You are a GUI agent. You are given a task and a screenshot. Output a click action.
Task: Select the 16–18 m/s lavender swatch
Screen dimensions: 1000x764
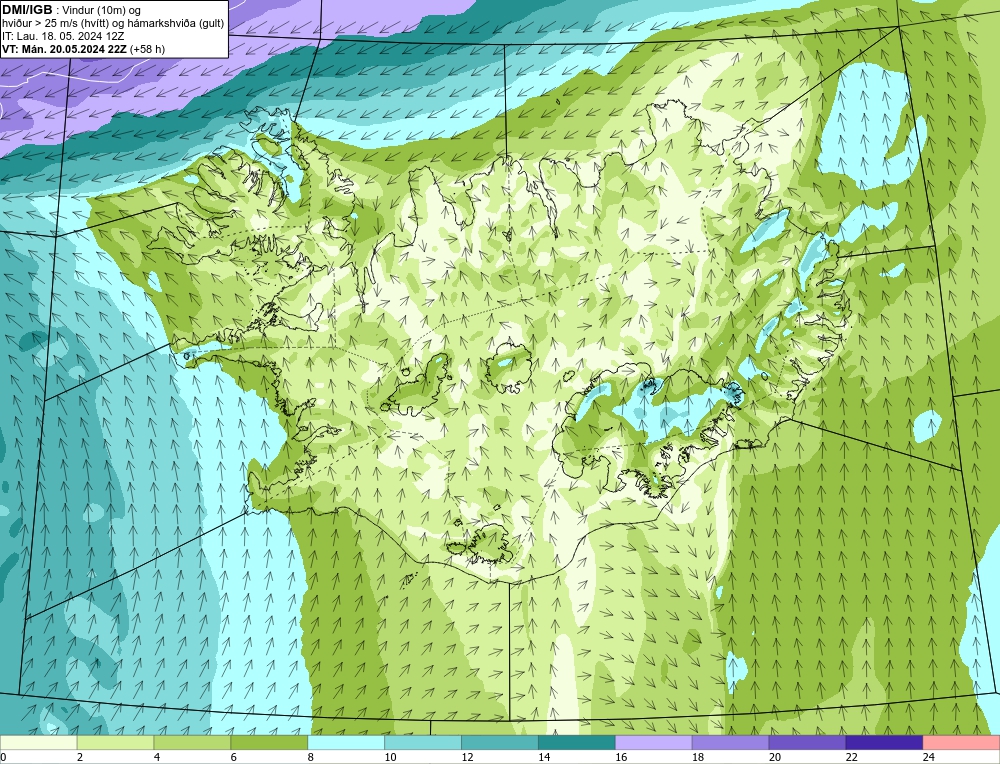[654, 742]
